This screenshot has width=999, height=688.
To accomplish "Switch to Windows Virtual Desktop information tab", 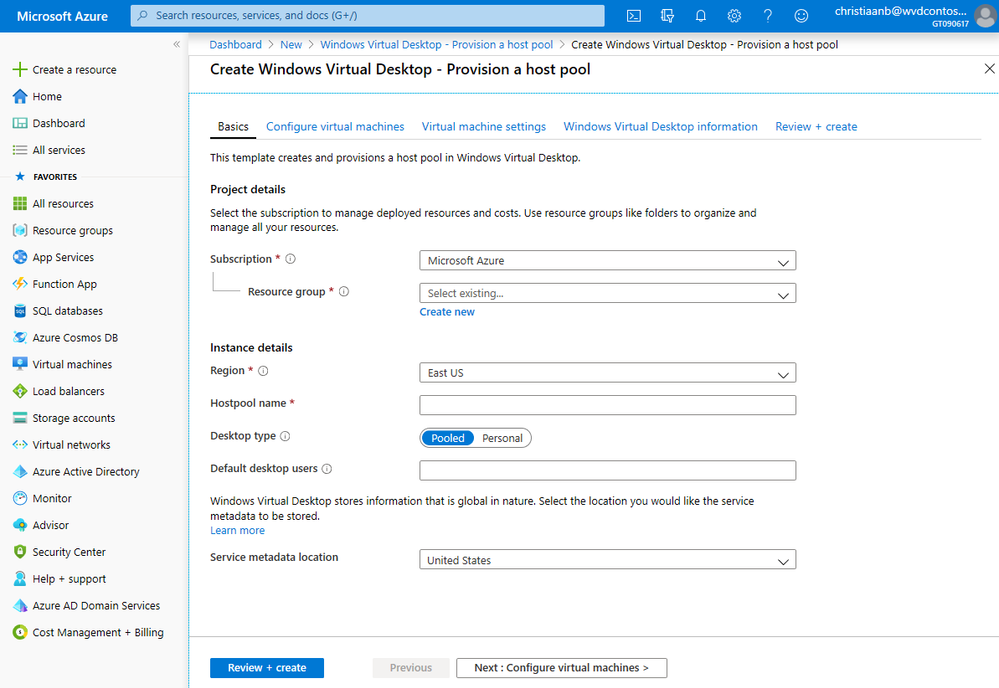I will pyautogui.click(x=660, y=126).
